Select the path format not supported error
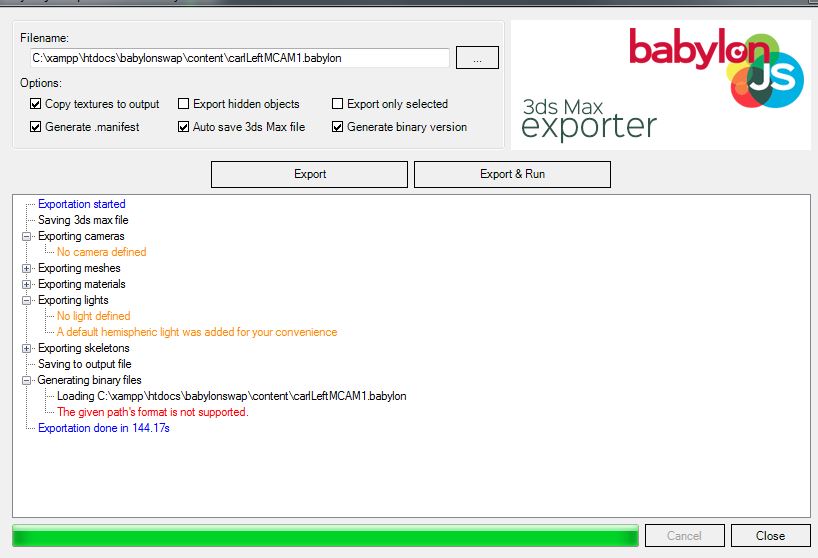 [153, 412]
